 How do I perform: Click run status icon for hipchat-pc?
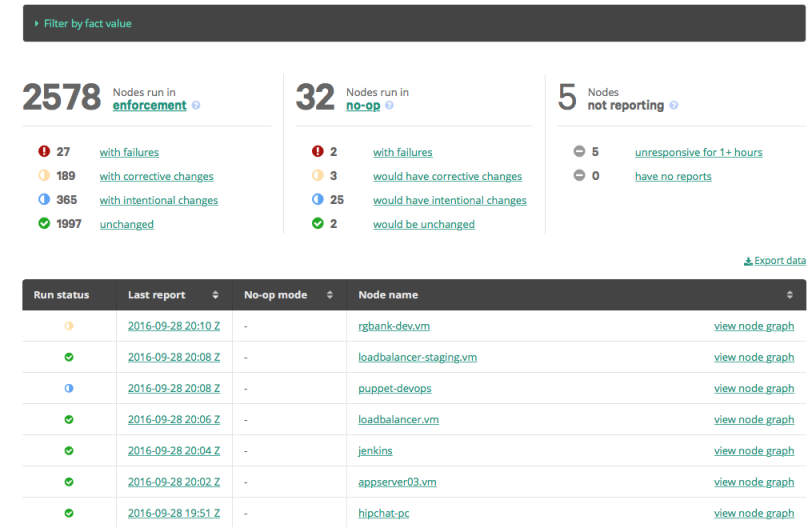coord(69,513)
